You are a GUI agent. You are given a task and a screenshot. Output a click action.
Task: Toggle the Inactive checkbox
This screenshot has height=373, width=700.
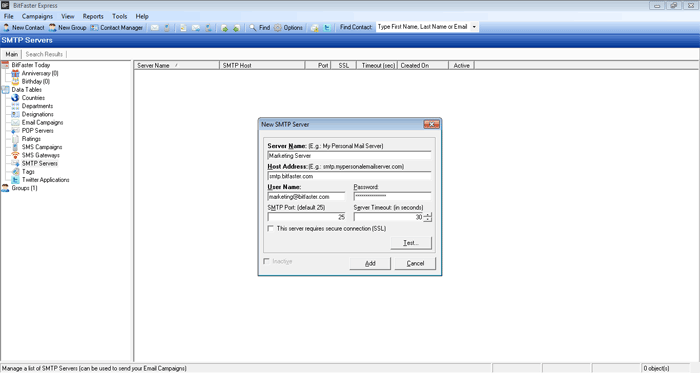267,261
